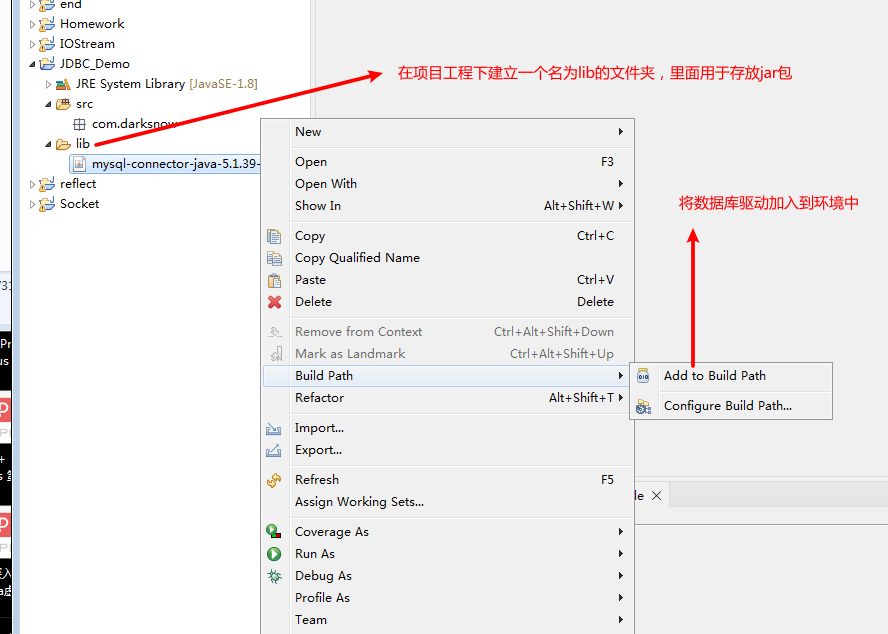Choose Export... from context menu

[x=447, y=450]
